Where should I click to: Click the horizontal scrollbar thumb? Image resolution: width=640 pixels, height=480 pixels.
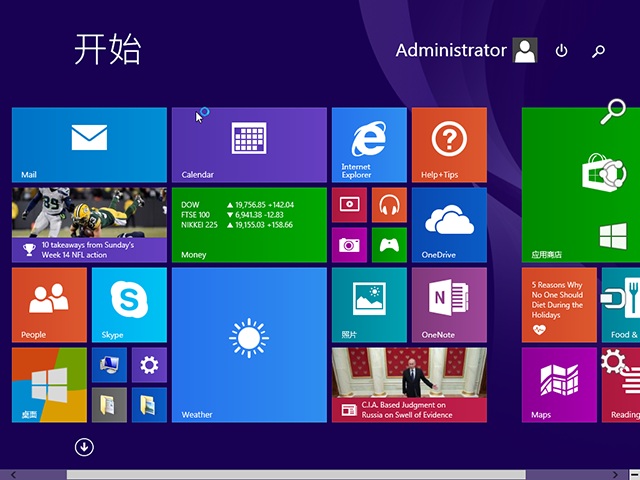pyautogui.click(x=296, y=475)
